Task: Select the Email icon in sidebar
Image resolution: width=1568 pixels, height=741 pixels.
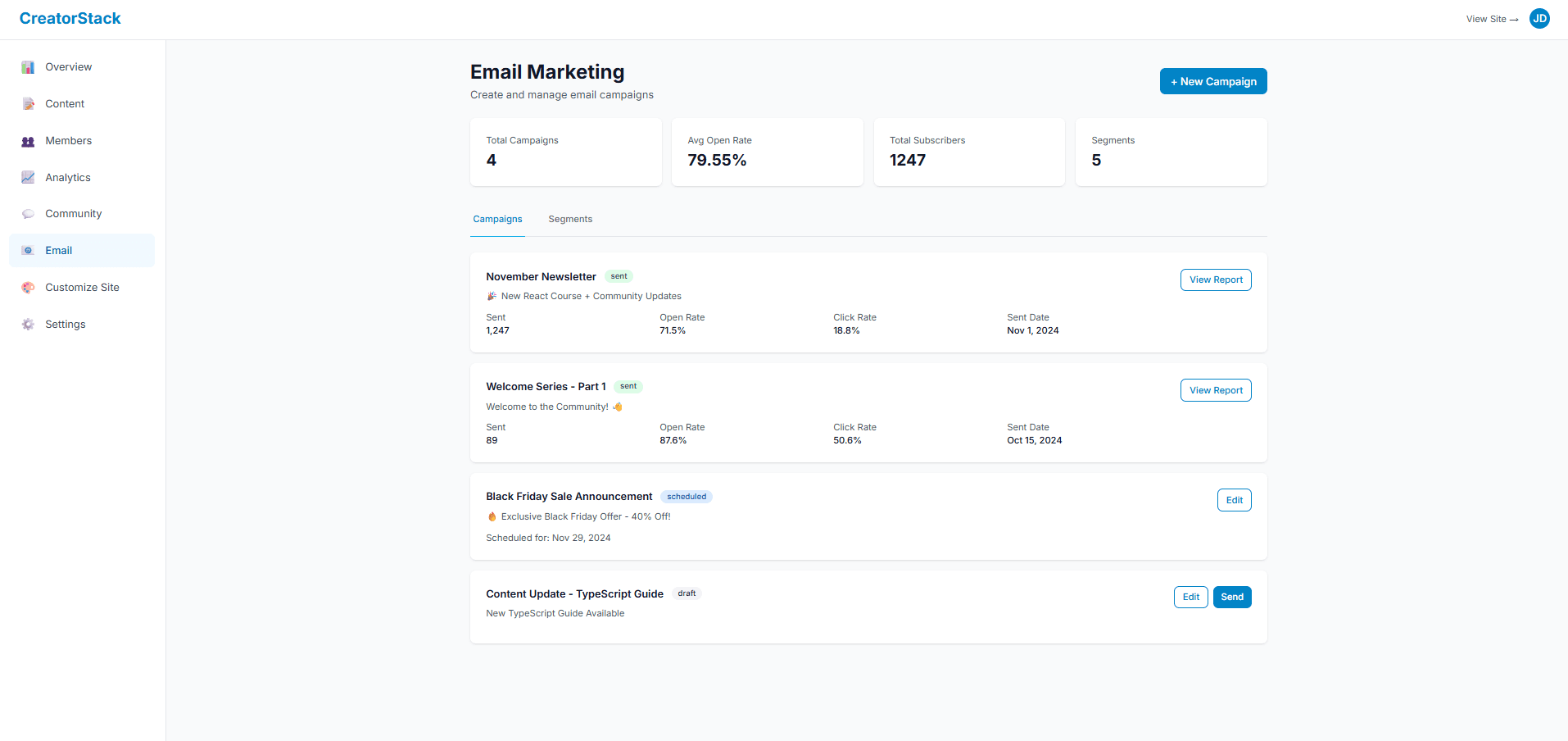Action: [x=28, y=250]
